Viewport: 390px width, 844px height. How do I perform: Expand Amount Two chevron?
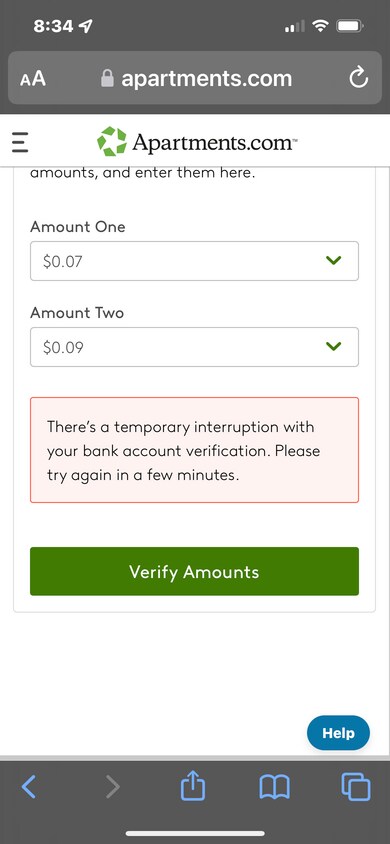(334, 347)
